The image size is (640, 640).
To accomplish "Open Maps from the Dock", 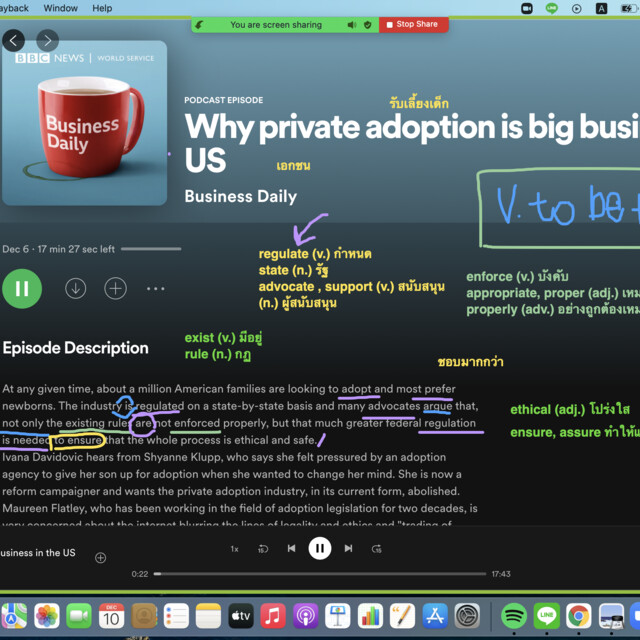I will click(x=13, y=616).
